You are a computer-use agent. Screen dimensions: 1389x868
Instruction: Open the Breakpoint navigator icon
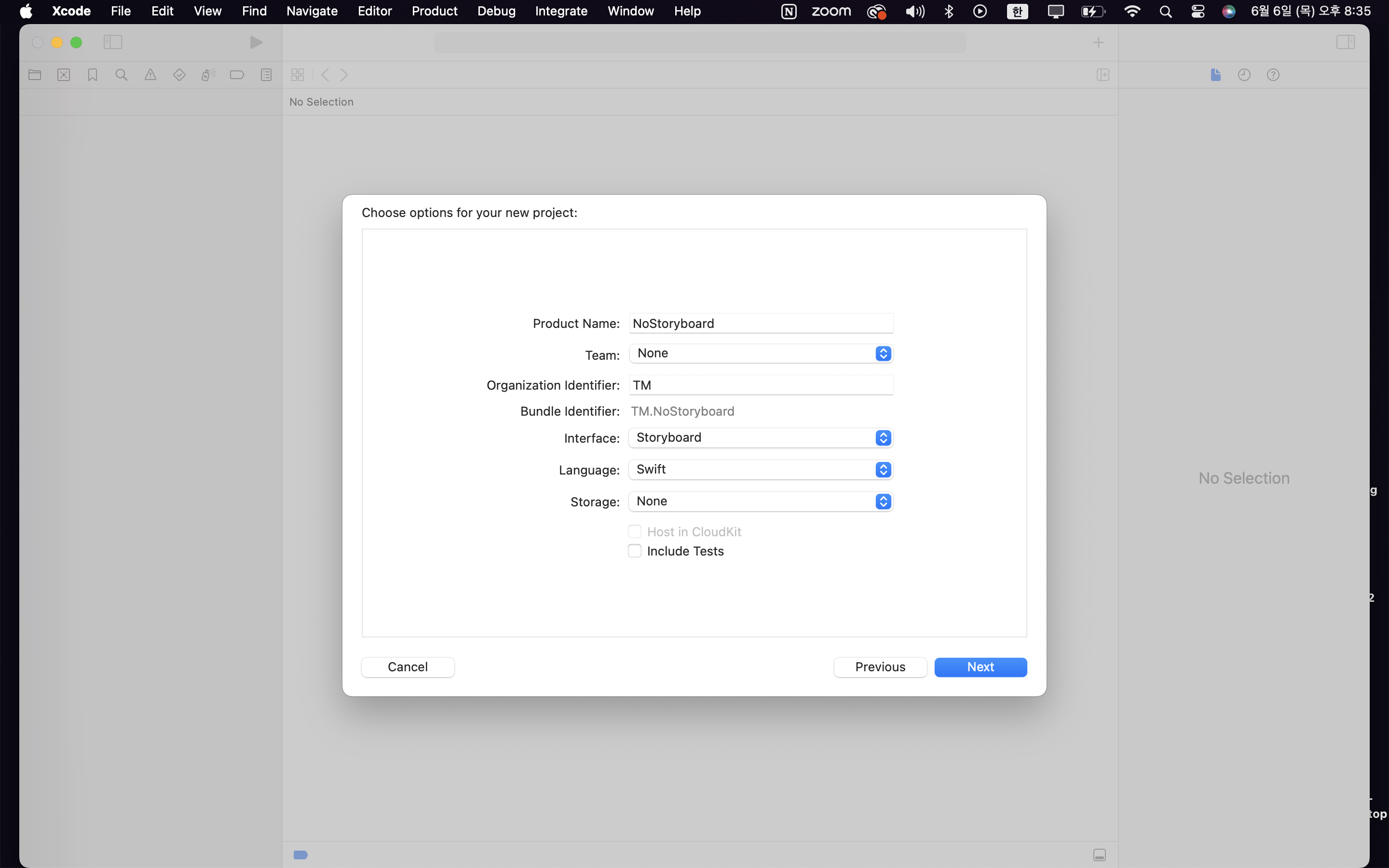tap(237, 75)
